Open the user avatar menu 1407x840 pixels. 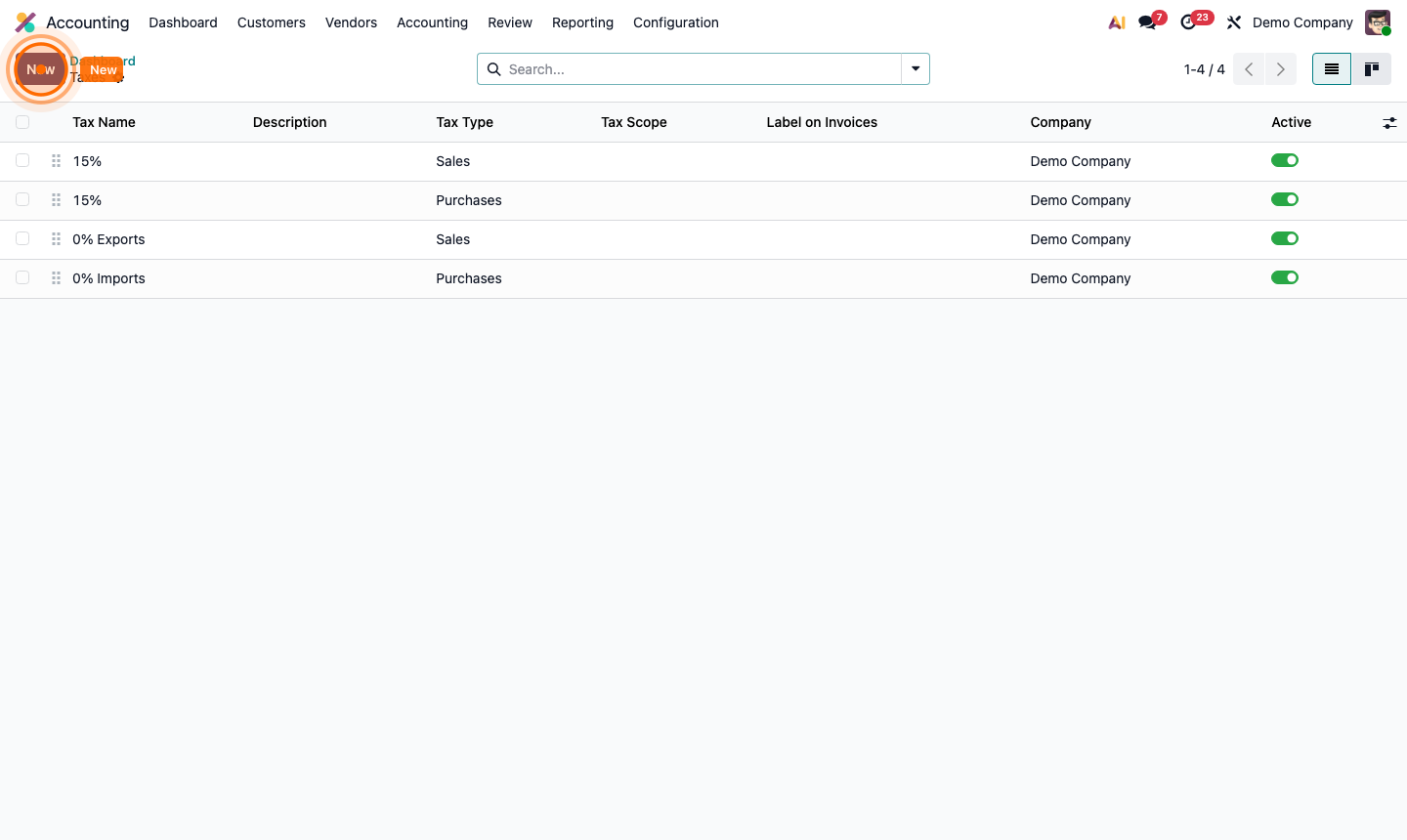(1377, 21)
